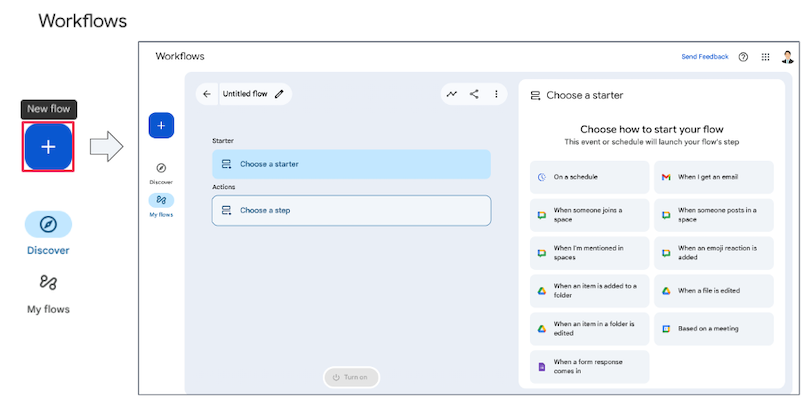Open Discover in the enlarged left sidebar
Viewport: 804px width, 398px height.
48,233
